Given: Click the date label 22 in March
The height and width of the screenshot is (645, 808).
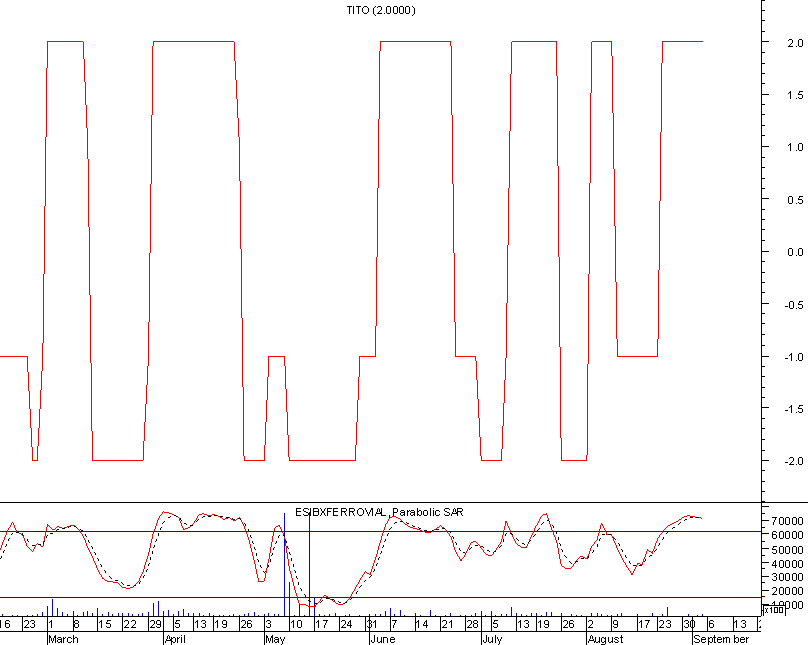Looking at the screenshot, I should (x=129, y=624).
